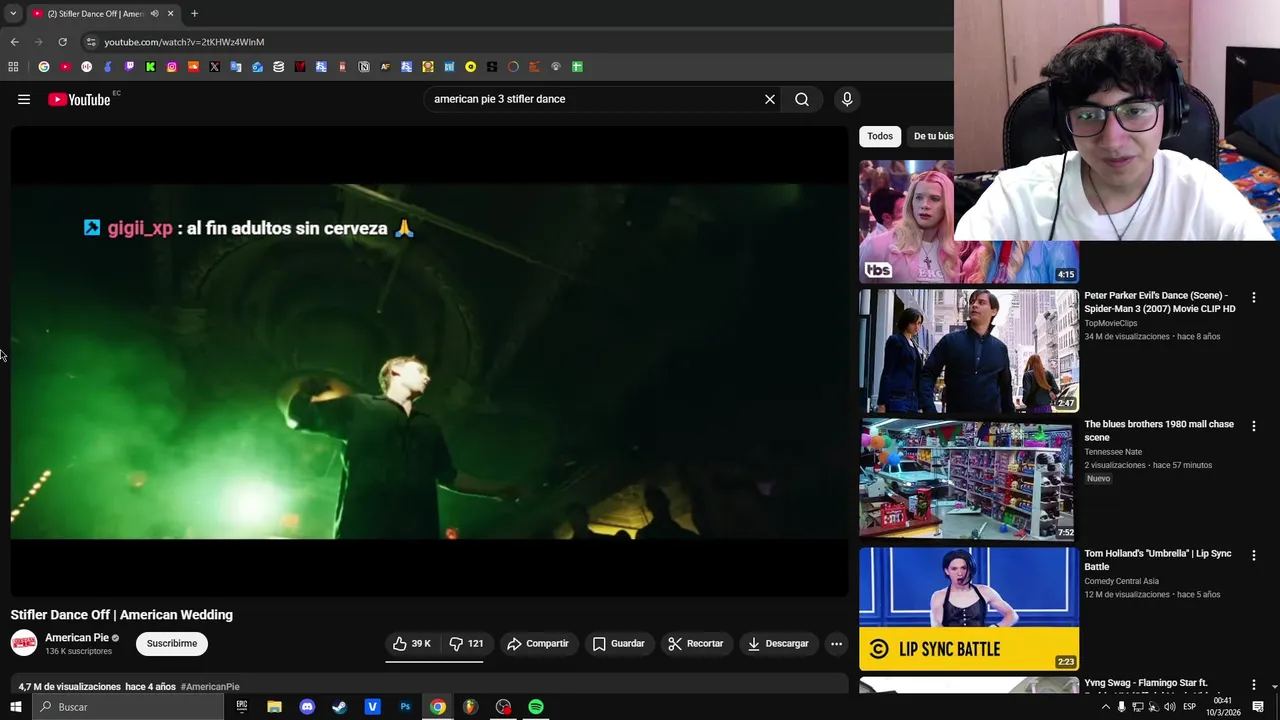Open the Peter Parker Evil's Dance thumbnail
Screen dimensions: 1280x720
click(969, 351)
